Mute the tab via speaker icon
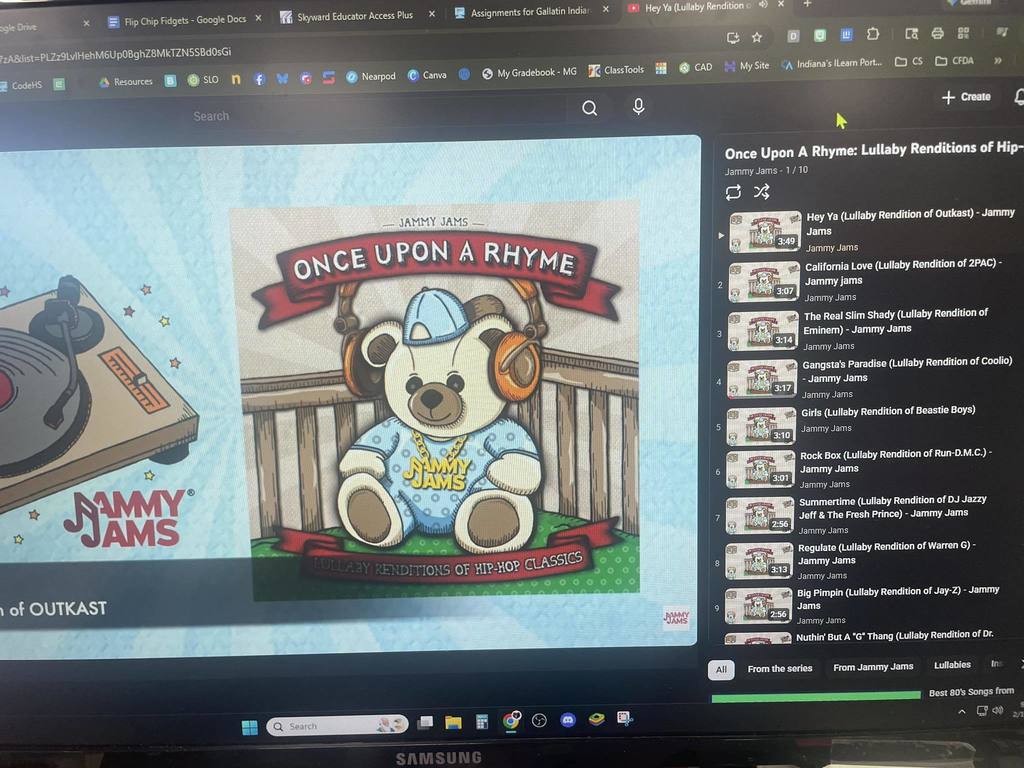Screen dimensions: 1024x768 (x=764, y=6)
